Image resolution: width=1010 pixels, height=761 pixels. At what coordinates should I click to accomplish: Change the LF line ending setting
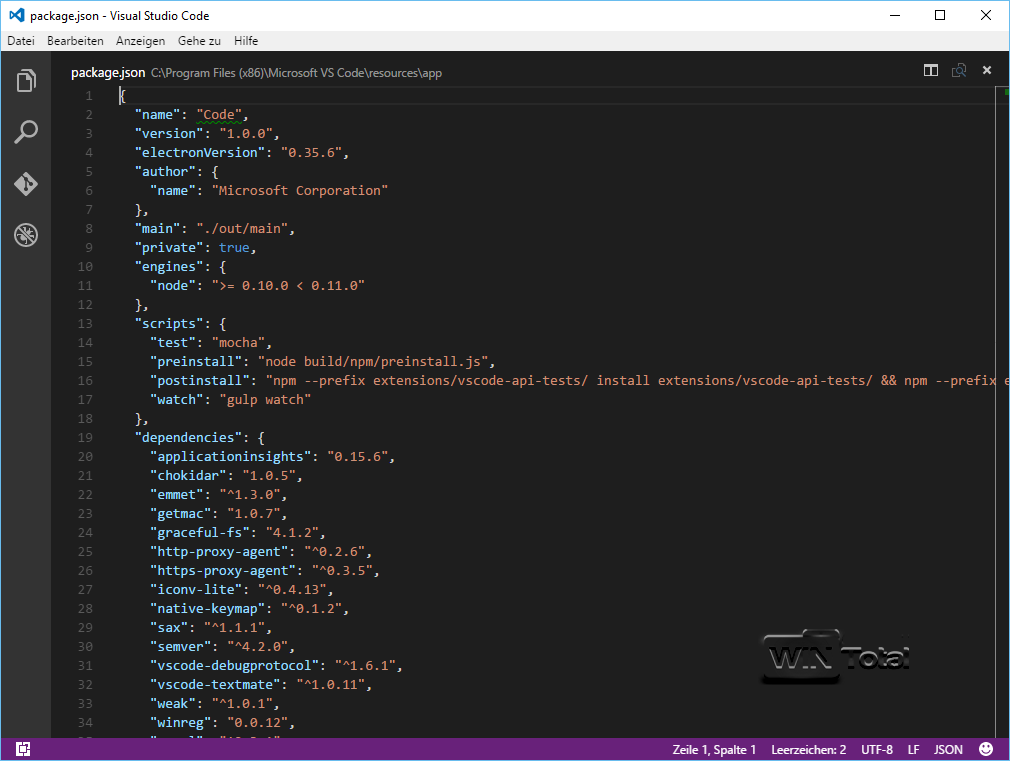(x=913, y=749)
